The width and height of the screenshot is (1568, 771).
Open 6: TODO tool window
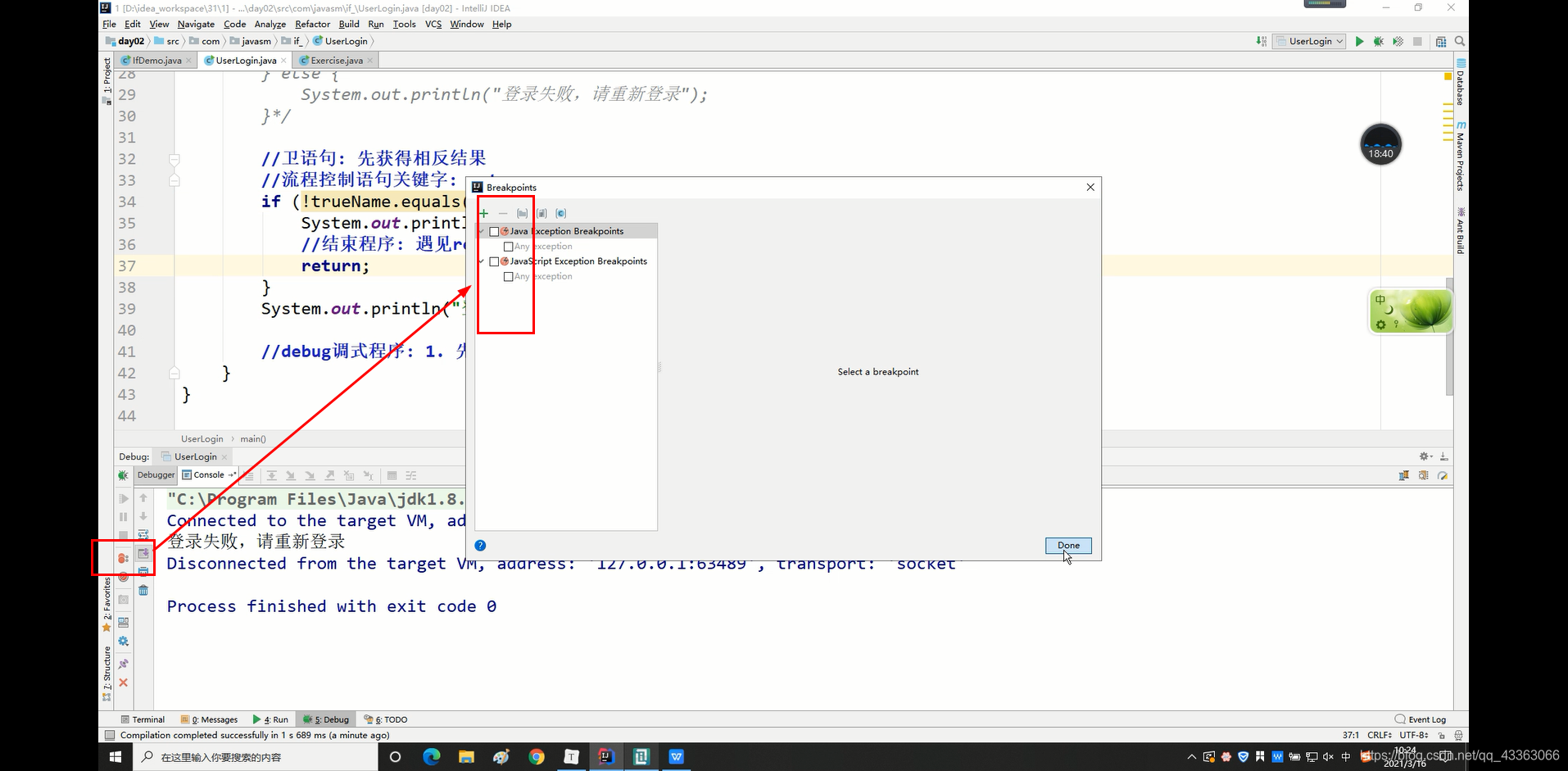[x=386, y=719]
